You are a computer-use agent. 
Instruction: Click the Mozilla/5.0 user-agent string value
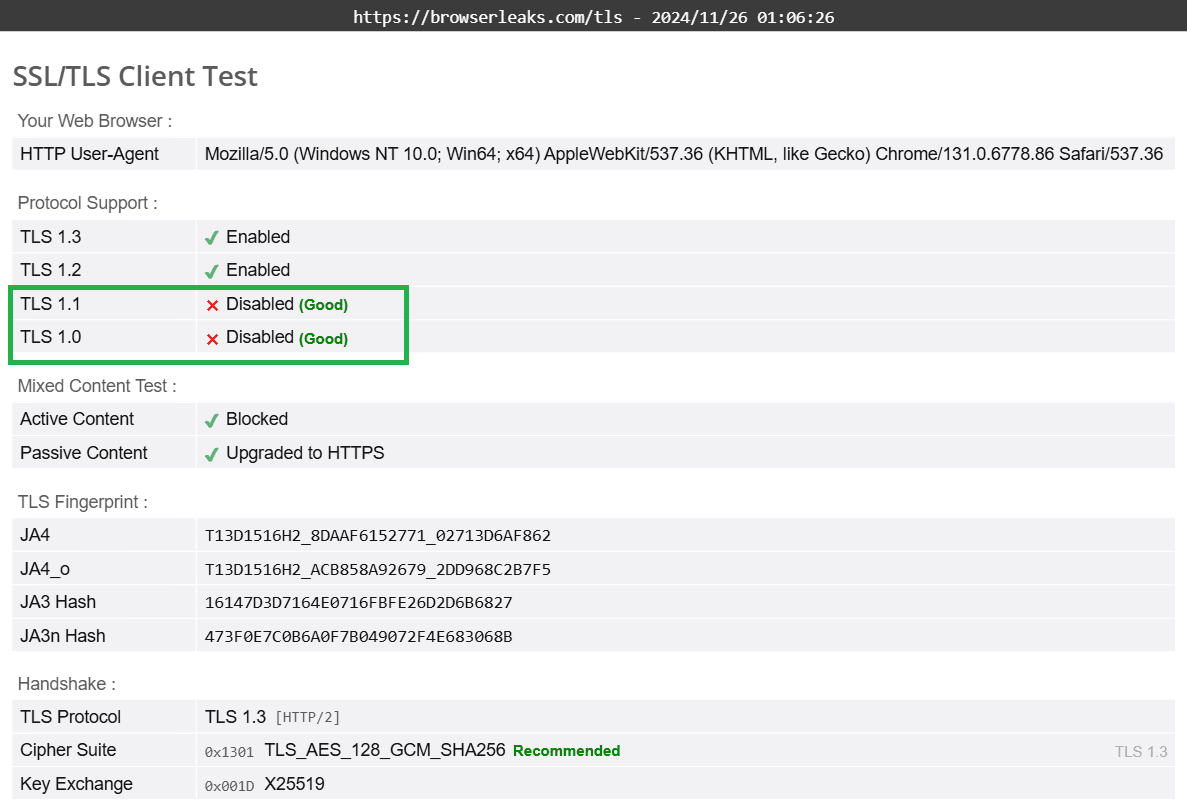point(684,154)
